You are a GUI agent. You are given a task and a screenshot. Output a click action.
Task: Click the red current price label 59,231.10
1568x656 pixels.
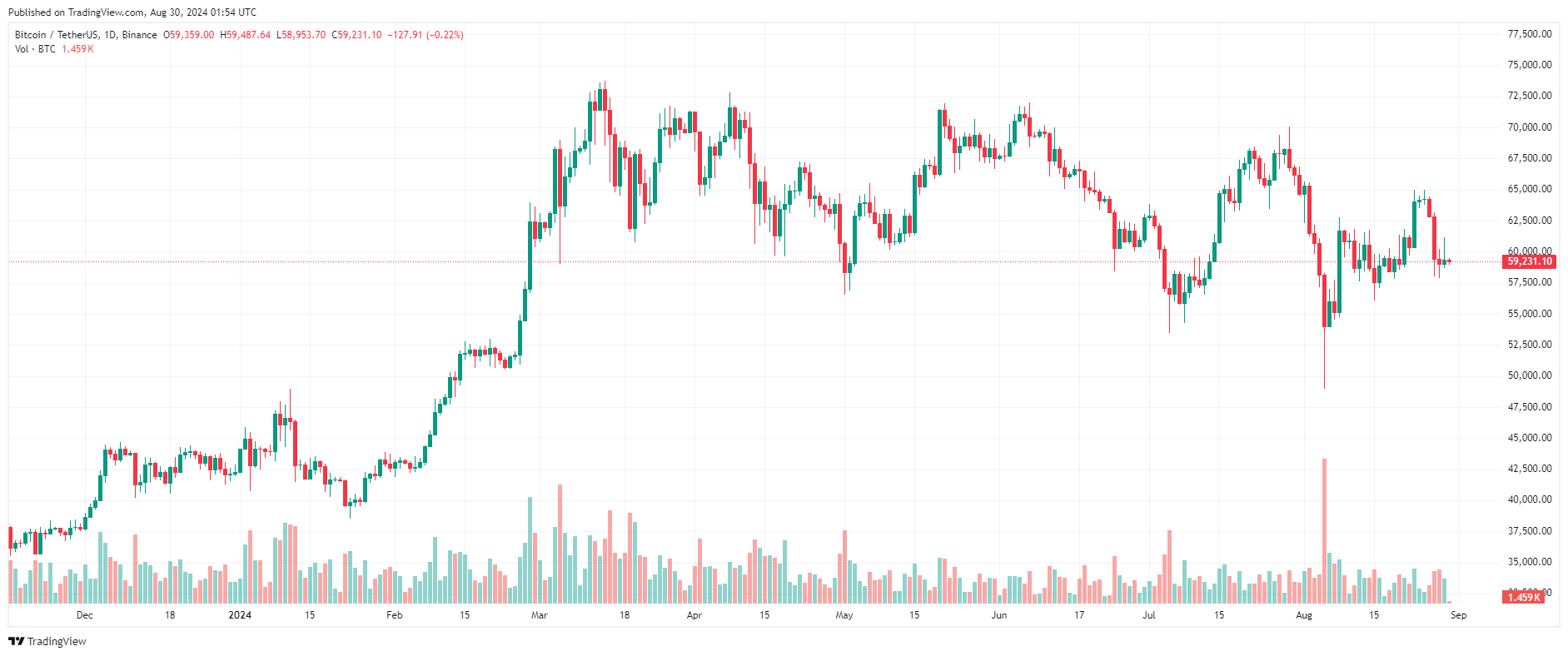(1530, 261)
